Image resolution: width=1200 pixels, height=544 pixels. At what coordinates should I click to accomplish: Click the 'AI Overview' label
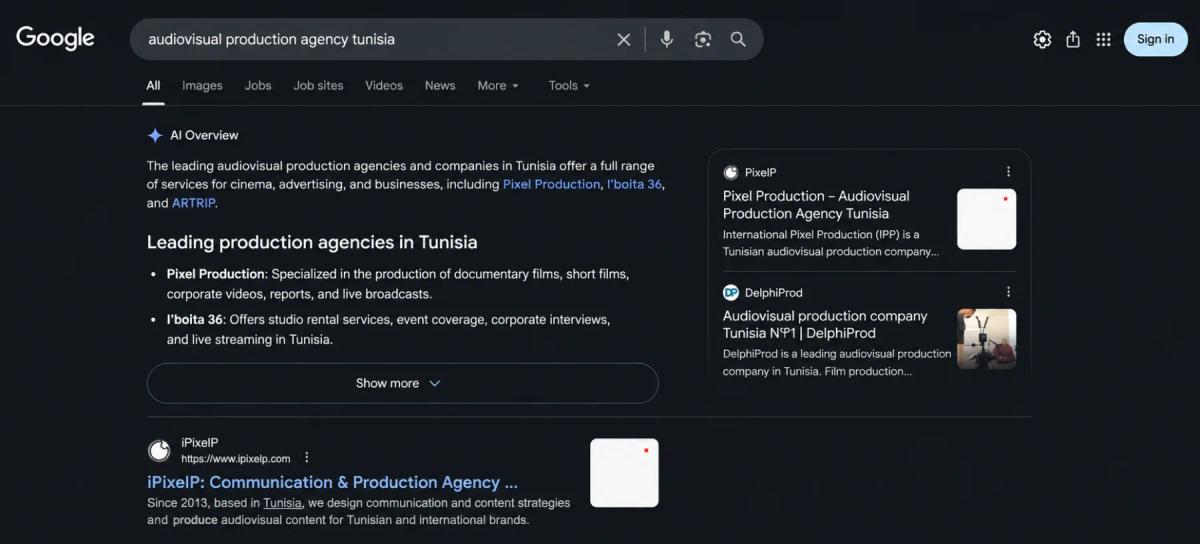(x=204, y=135)
